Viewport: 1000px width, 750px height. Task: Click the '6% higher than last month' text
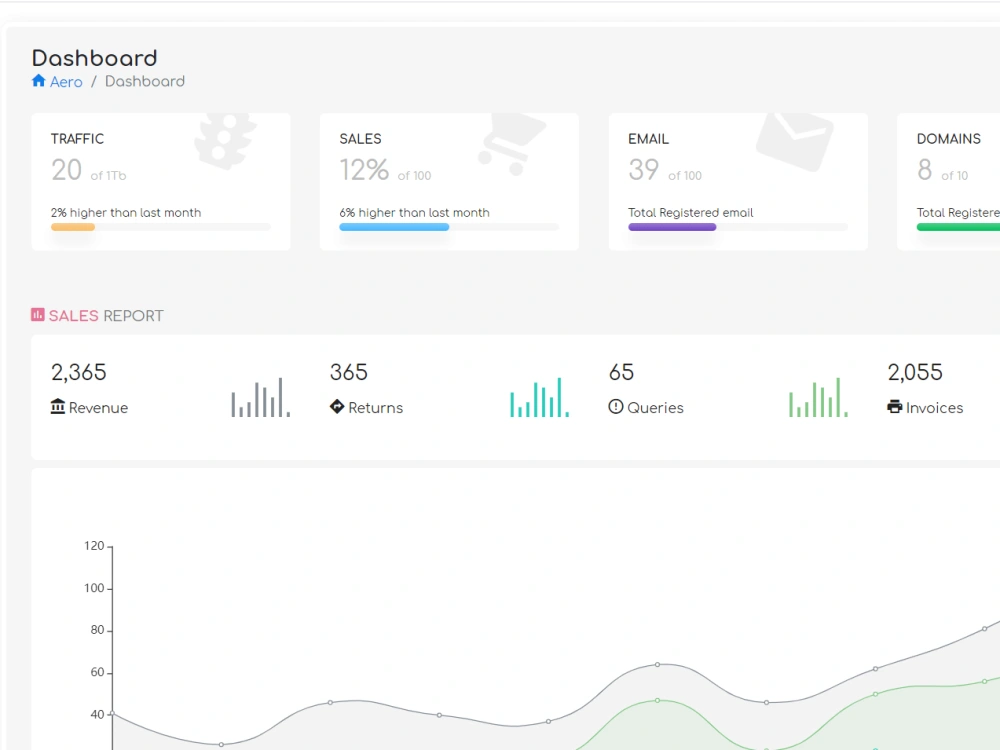(x=415, y=212)
